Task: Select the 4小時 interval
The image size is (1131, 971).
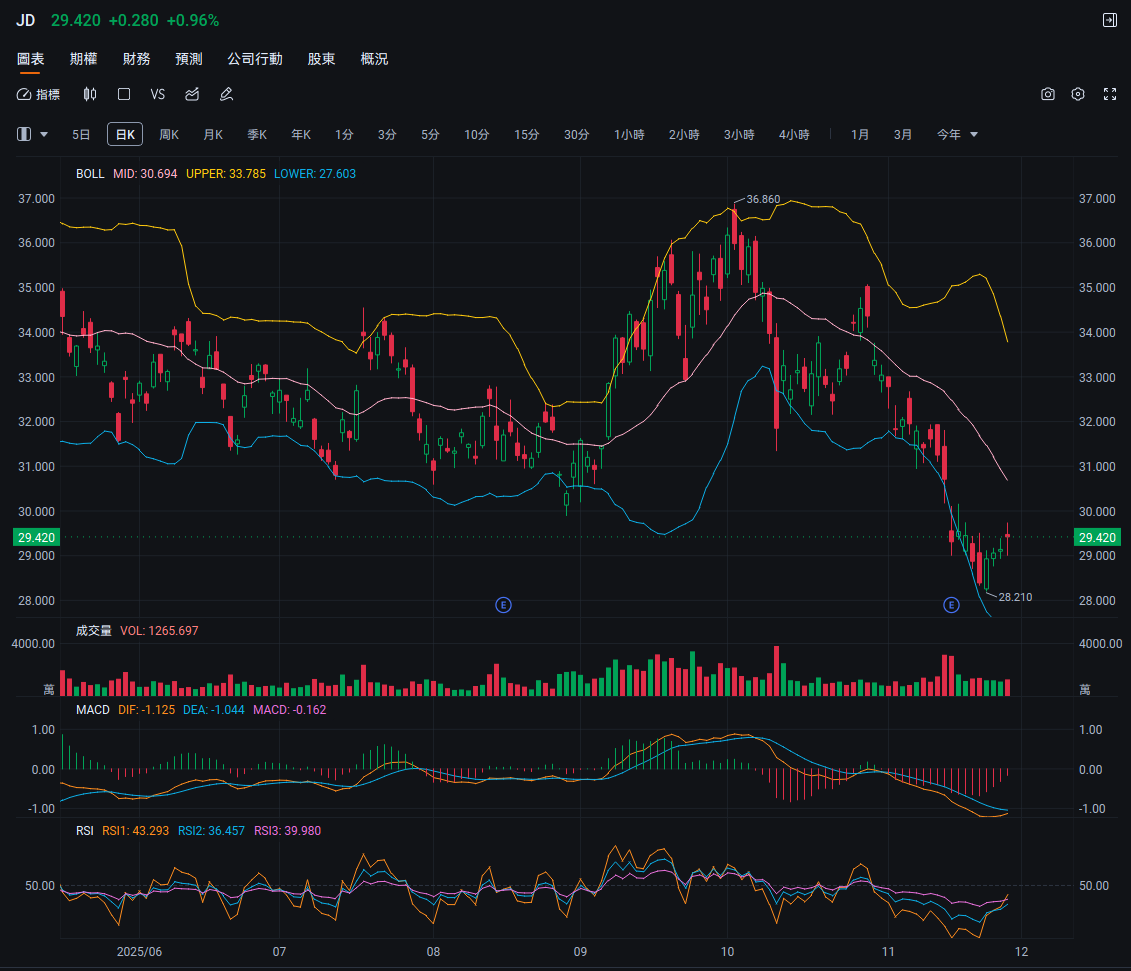Action: click(x=794, y=134)
